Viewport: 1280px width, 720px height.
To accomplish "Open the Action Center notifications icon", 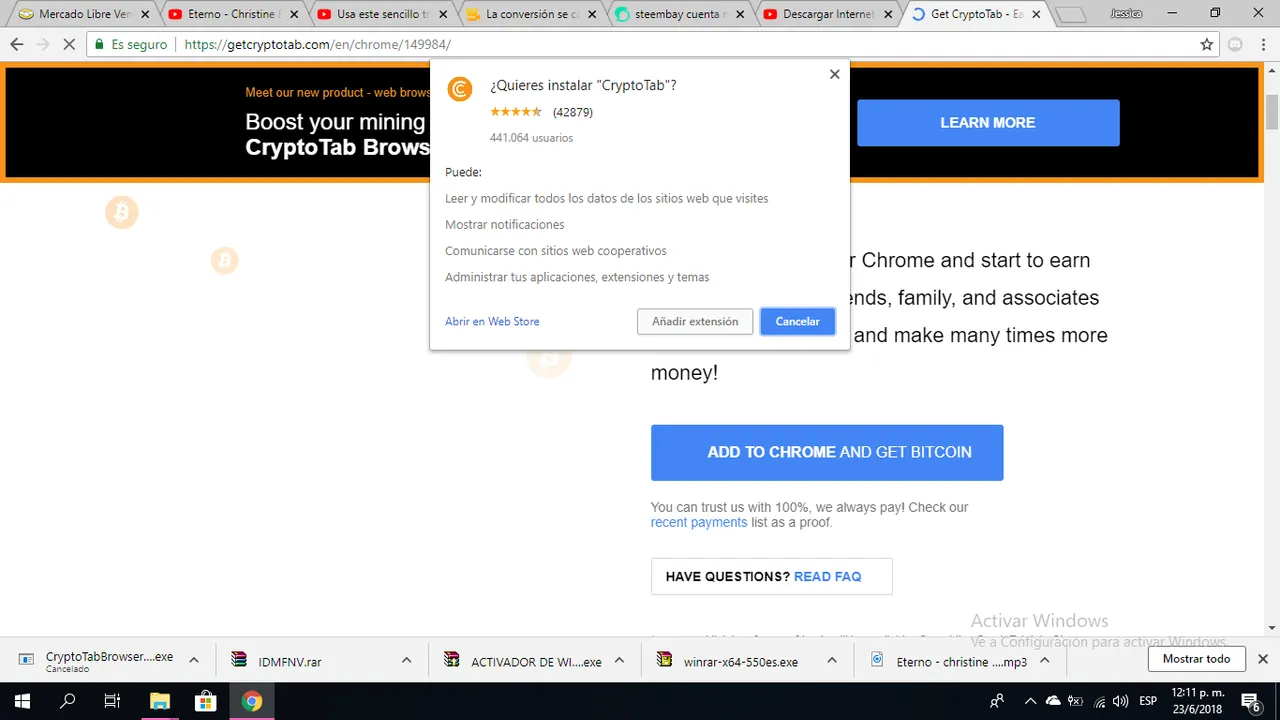I will 1251,701.
